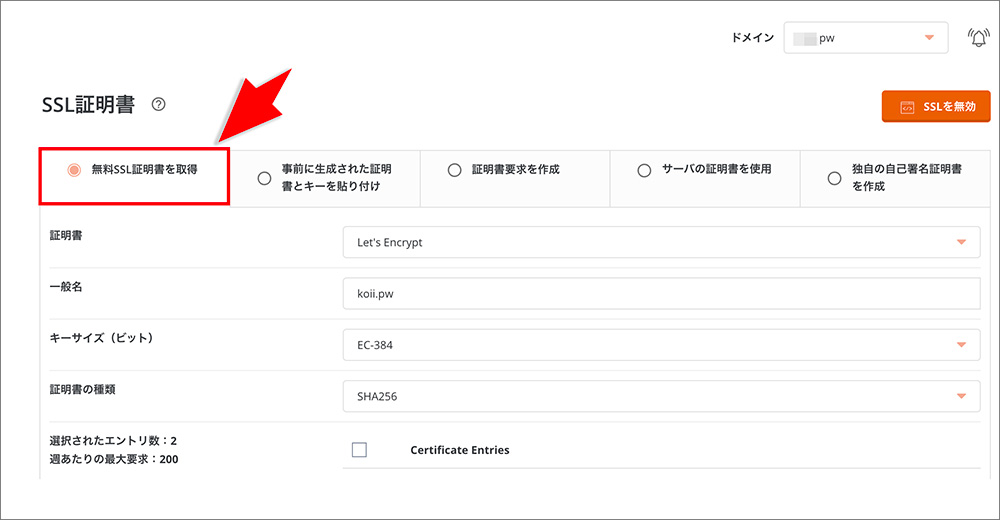Select 事前に生成された証明書とキーを貼り付け option
This screenshot has width=1000, height=520.
click(x=264, y=178)
